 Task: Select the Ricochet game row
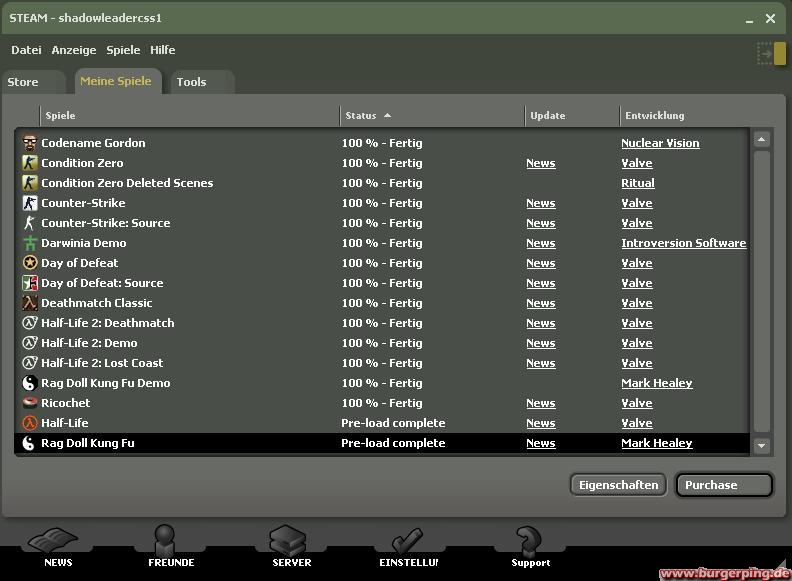click(382, 403)
